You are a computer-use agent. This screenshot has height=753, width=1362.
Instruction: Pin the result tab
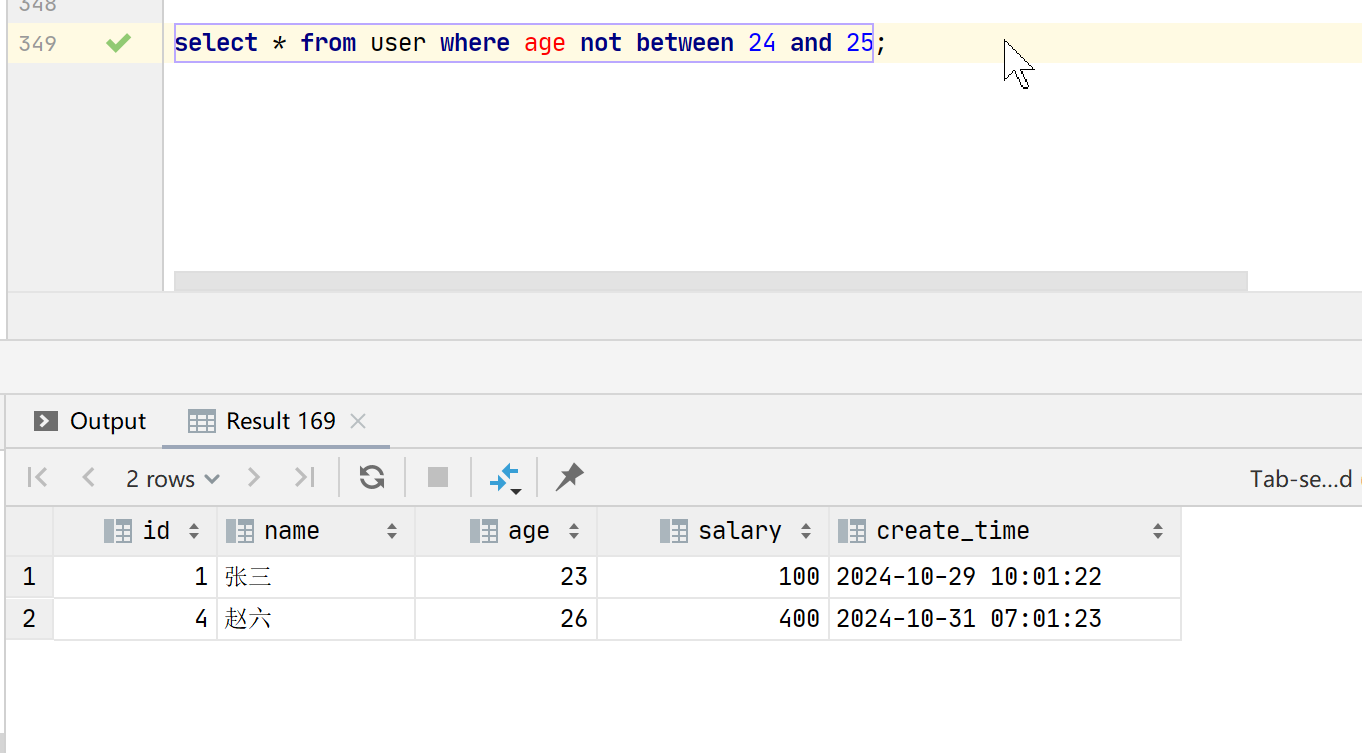569,478
